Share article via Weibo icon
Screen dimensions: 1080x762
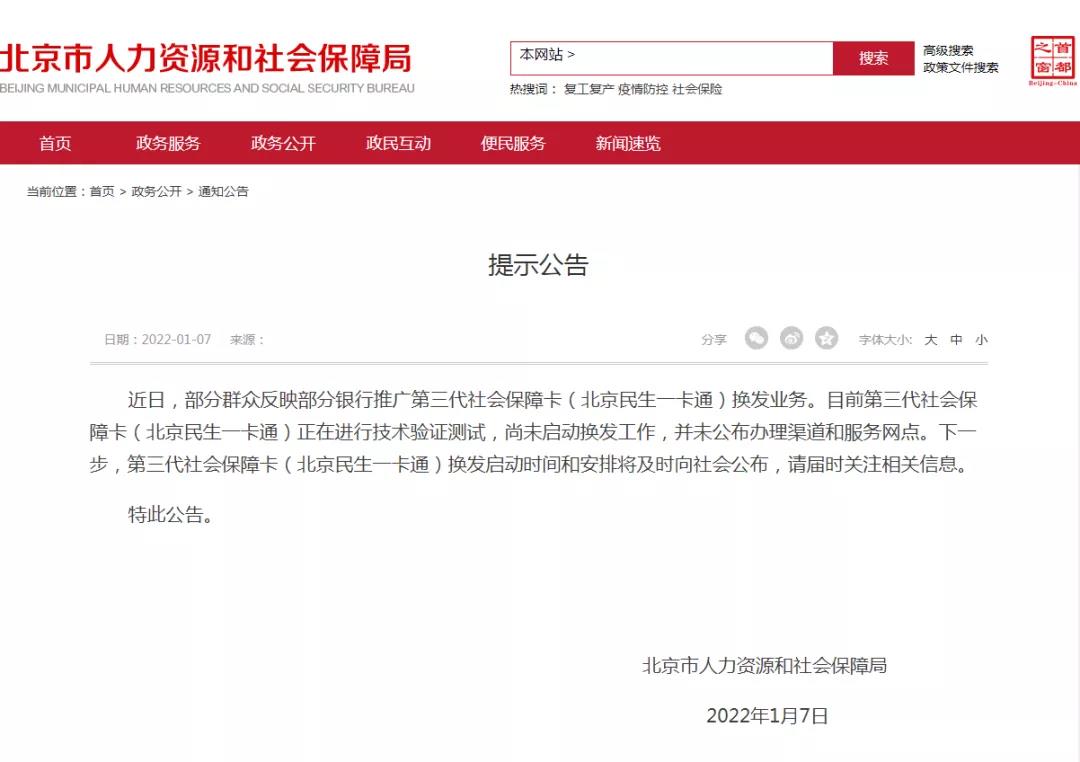791,339
